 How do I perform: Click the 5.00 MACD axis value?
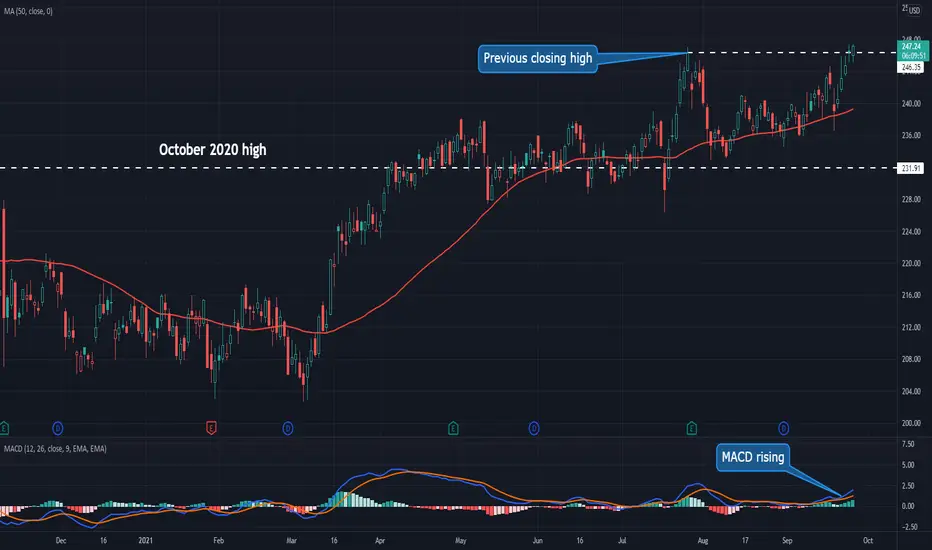(908, 465)
